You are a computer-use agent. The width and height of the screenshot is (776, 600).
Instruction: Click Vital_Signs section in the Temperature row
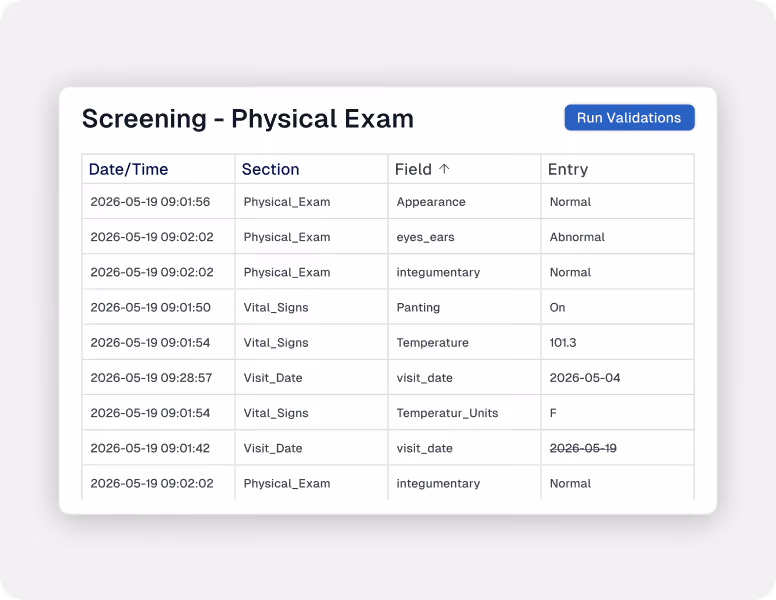coord(276,342)
